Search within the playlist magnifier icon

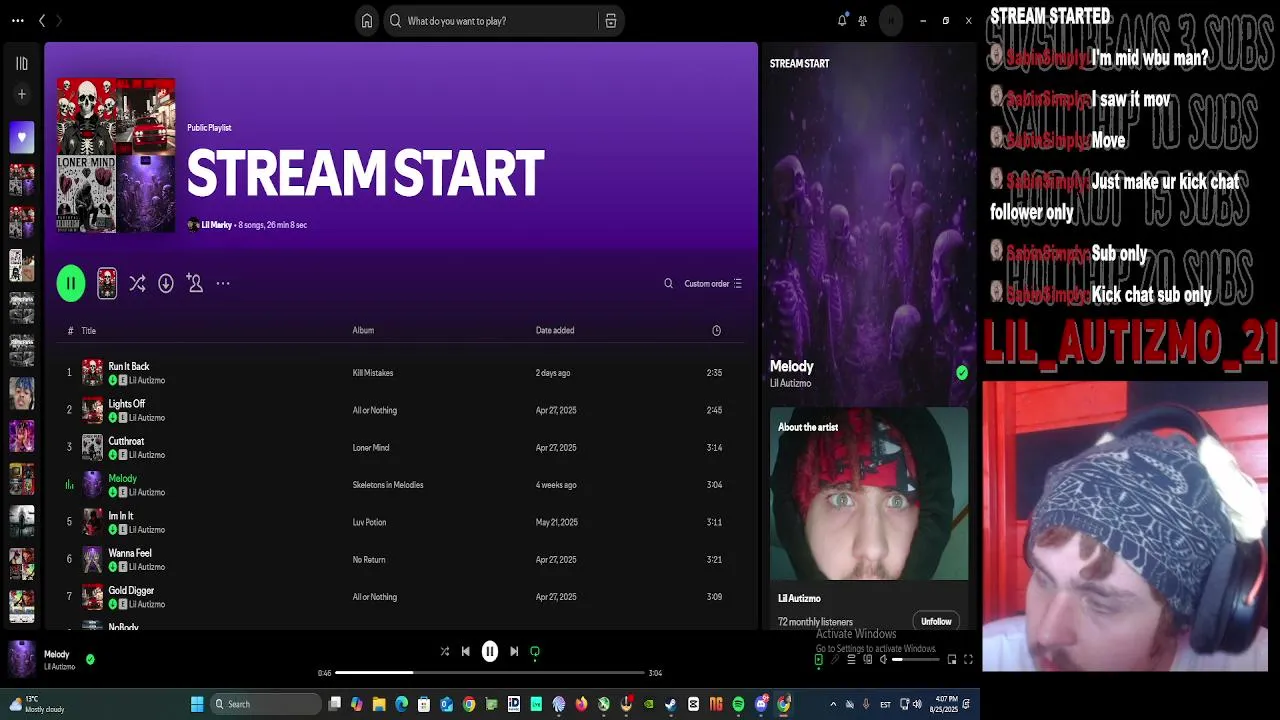(x=668, y=284)
